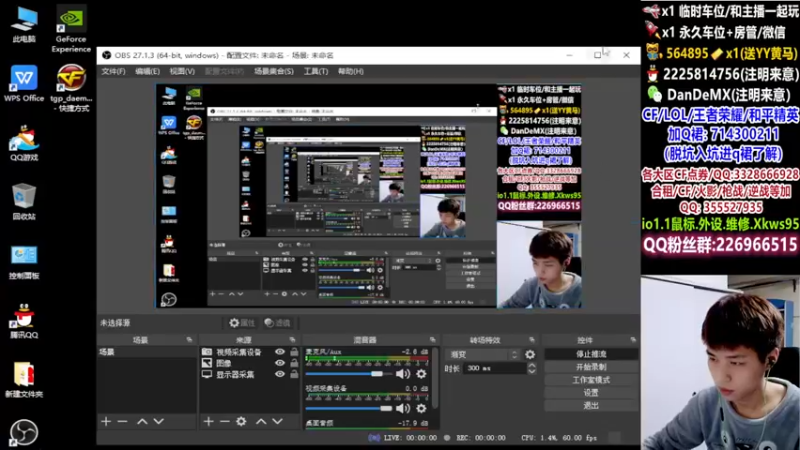The height and width of the screenshot is (450, 800).
Task: Select the 回收站 recycle bin icon
Action: pyautogui.click(x=24, y=202)
